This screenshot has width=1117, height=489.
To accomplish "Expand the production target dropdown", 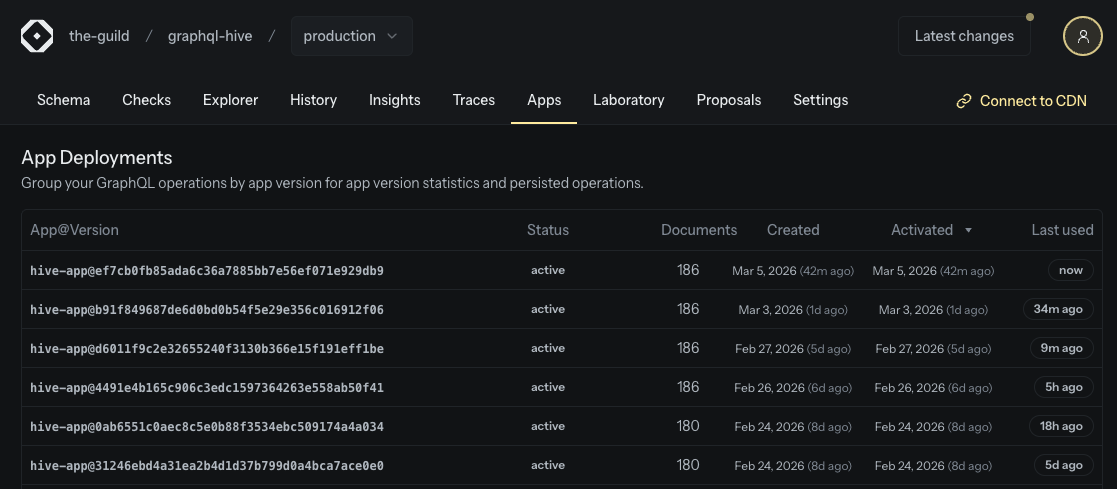I will pyautogui.click(x=351, y=36).
